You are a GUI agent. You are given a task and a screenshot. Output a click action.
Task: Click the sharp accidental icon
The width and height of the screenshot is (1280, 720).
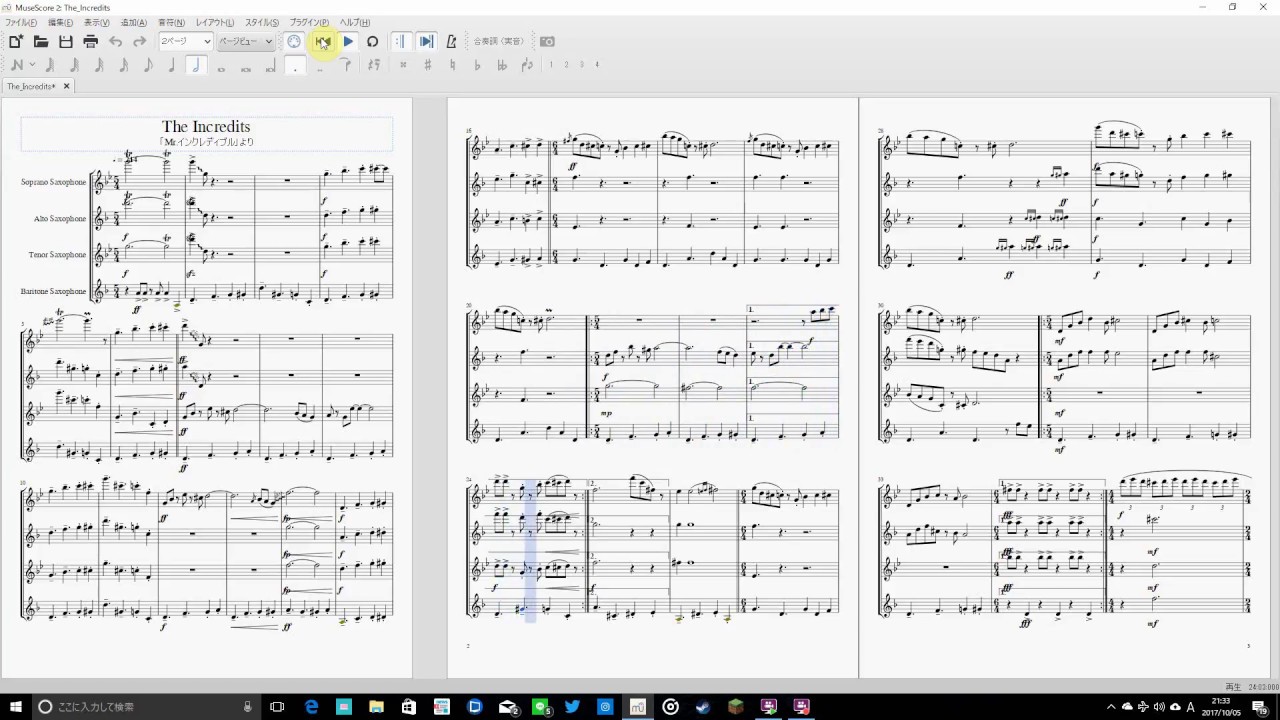coord(428,65)
